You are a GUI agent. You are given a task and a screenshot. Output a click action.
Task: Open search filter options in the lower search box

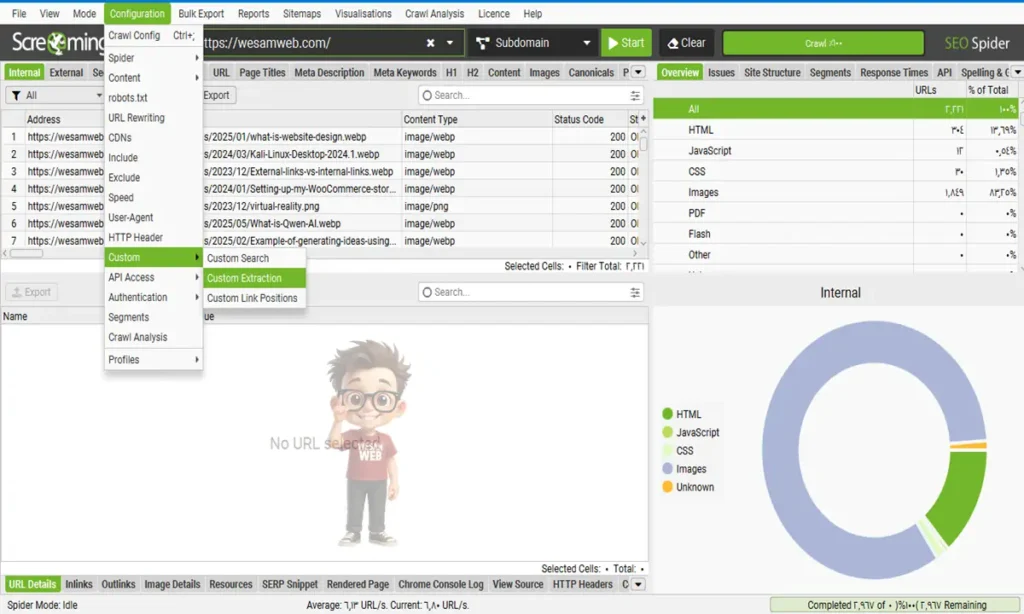636,293
